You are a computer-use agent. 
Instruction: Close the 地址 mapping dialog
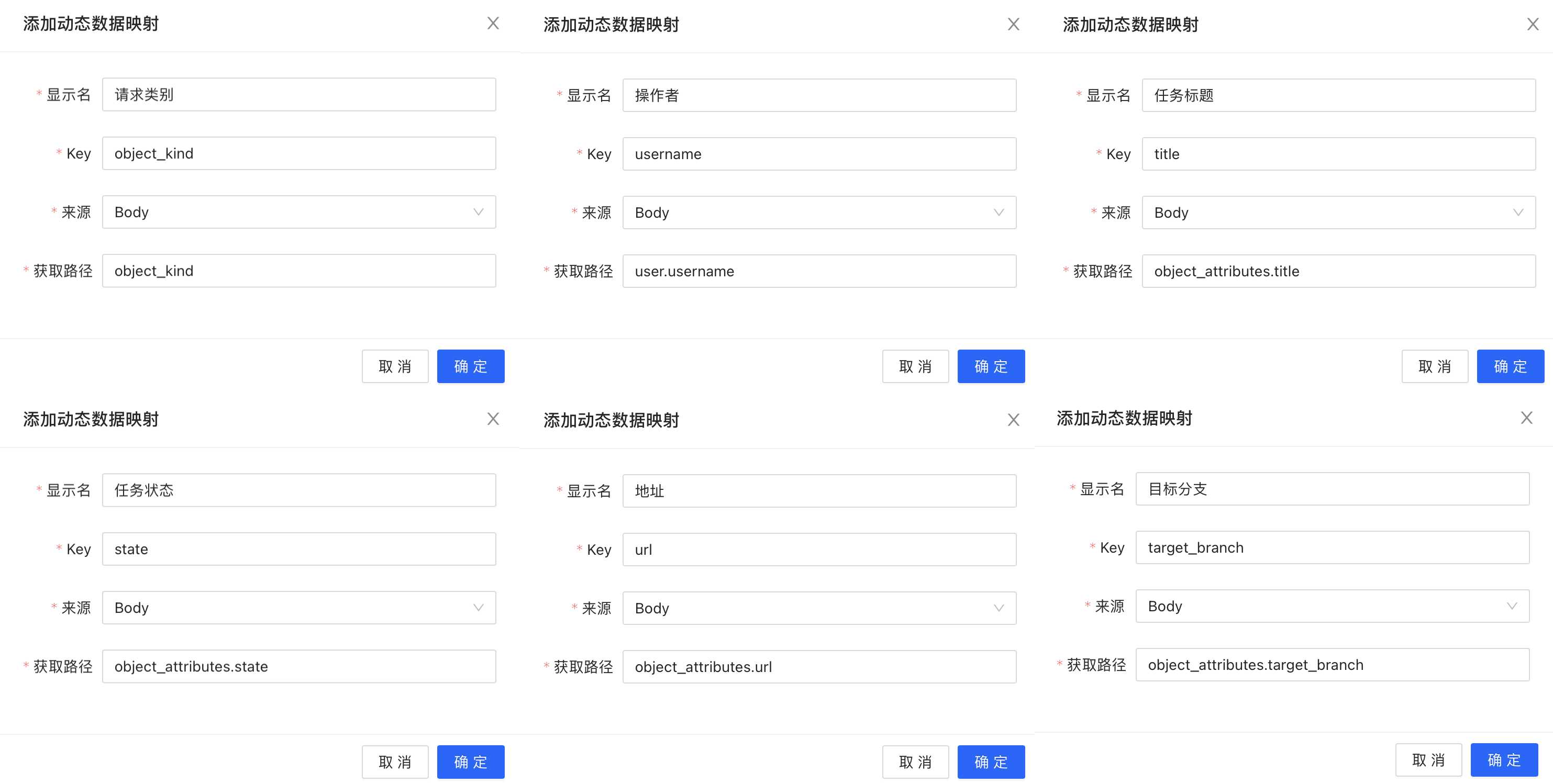[1013, 419]
